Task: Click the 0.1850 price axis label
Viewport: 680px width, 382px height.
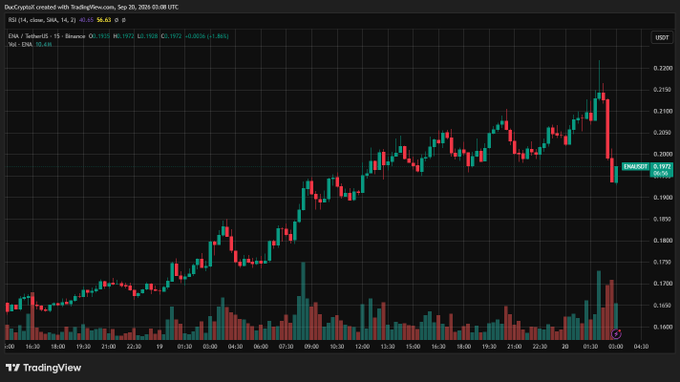Action: pos(663,219)
